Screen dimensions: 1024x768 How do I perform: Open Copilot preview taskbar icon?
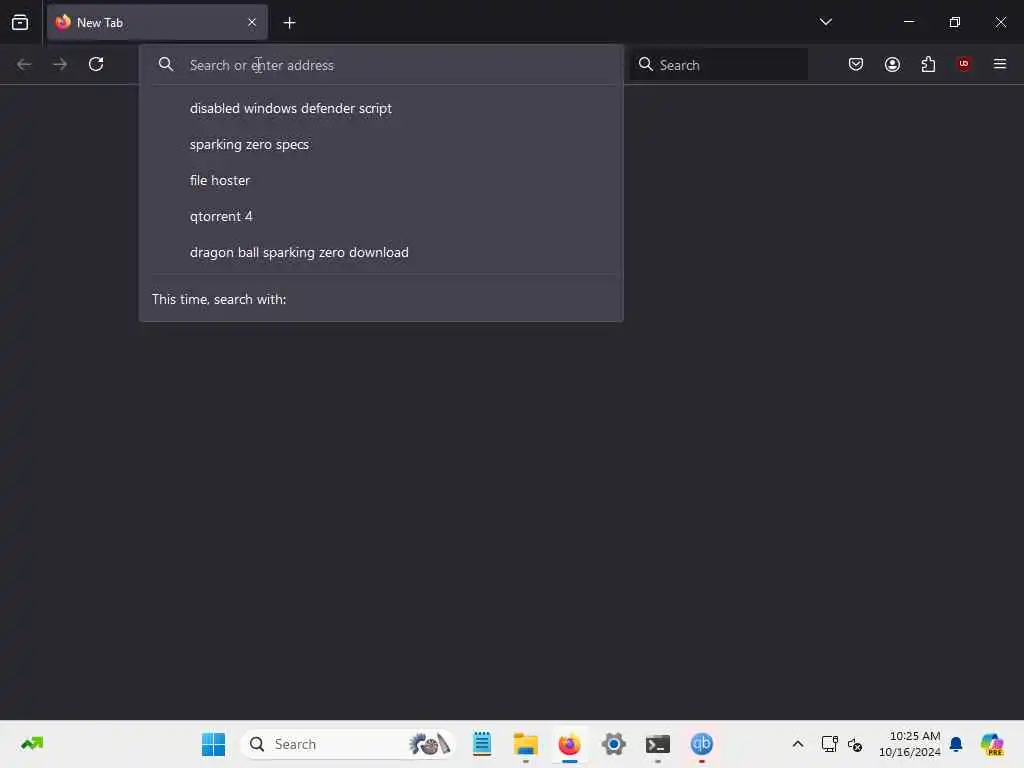(992, 744)
